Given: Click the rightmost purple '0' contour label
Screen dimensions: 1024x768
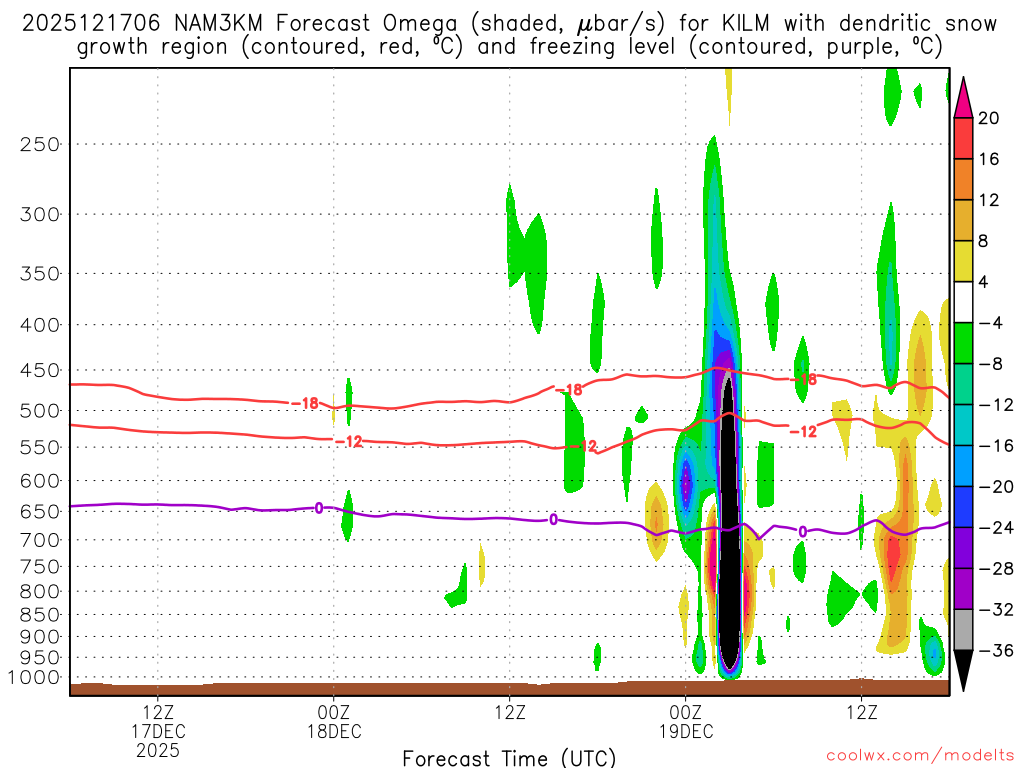Looking at the screenshot, I should 803,532.
